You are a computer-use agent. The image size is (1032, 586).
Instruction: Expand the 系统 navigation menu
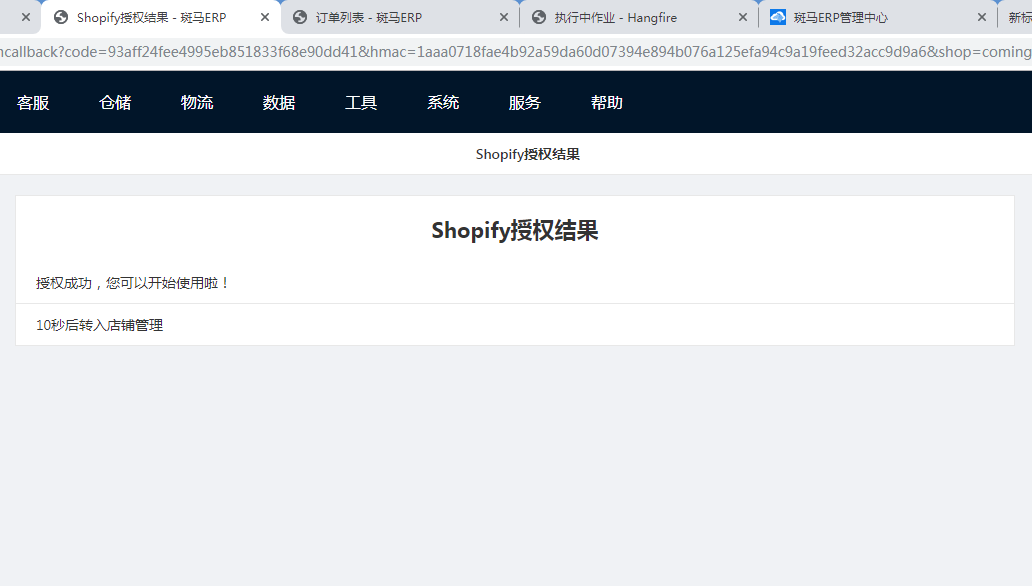443,102
